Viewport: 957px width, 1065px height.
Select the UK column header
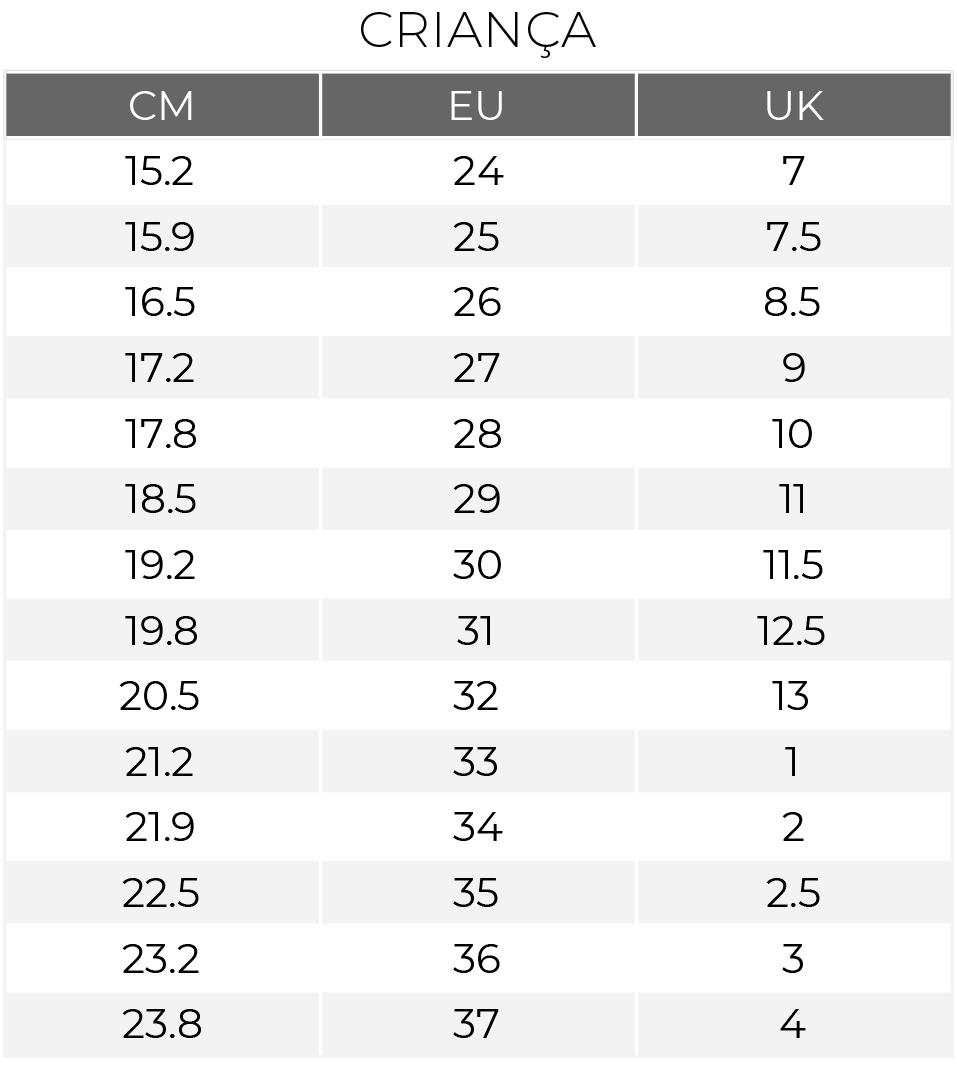click(x=794, y=105)
